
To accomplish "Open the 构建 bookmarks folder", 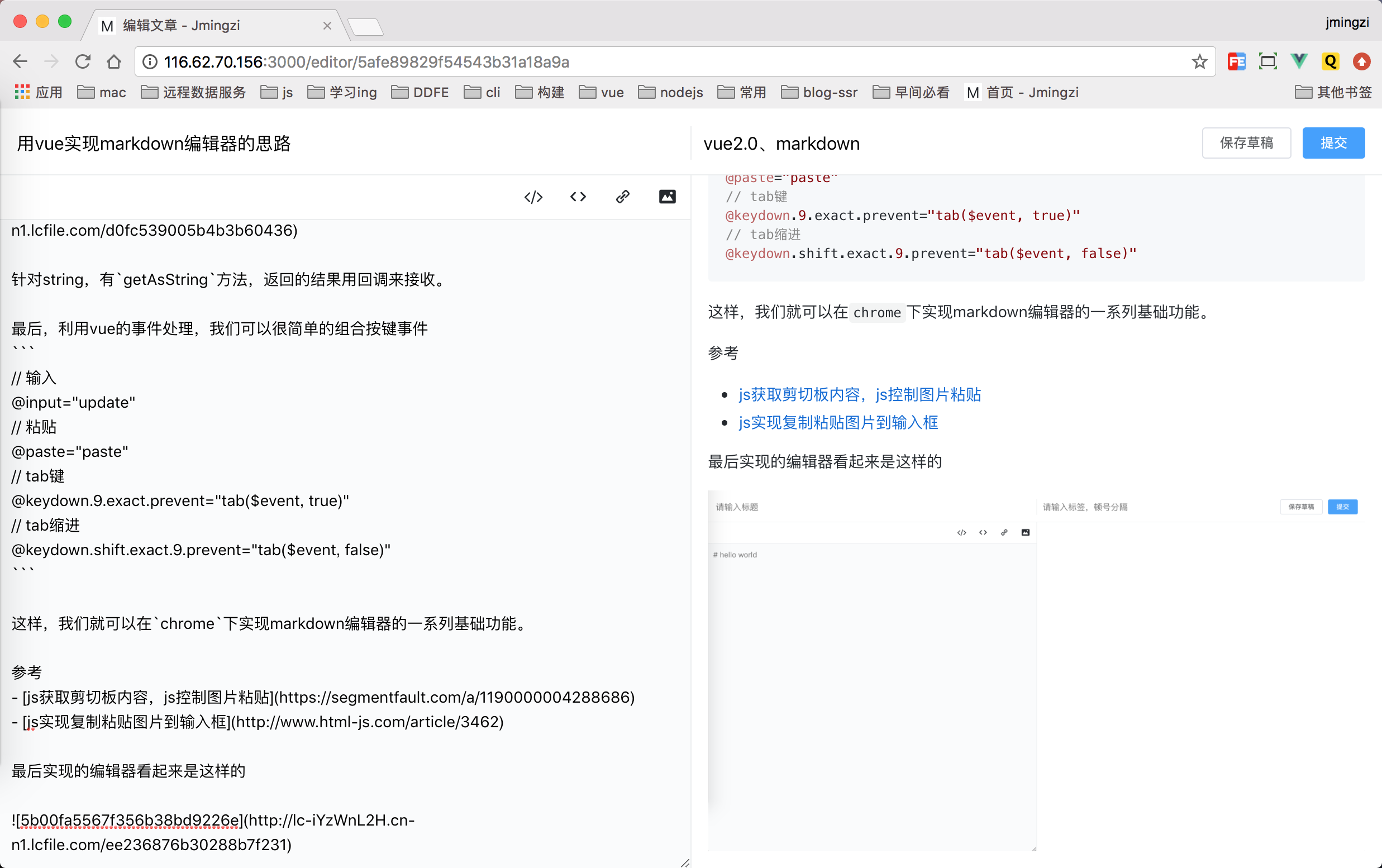I will click(540, 92).
